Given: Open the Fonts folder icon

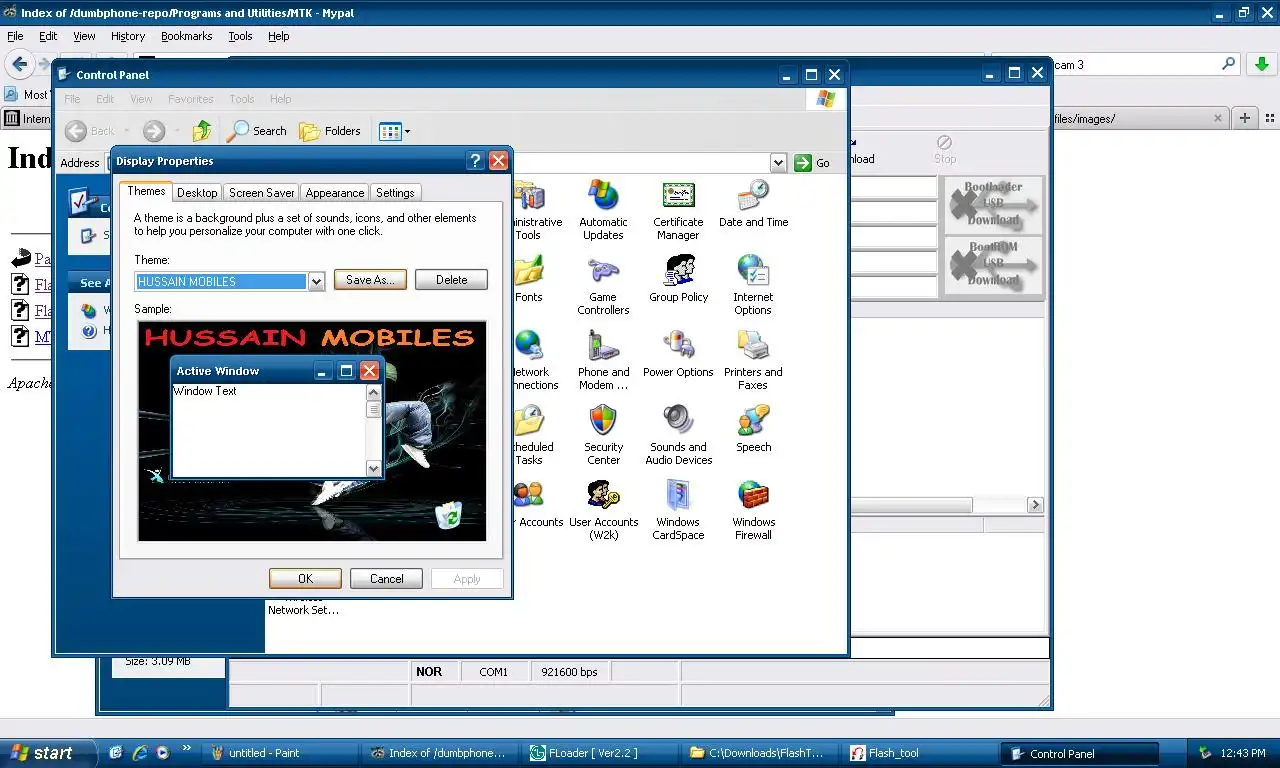Looking at the screenshot, I should click(x=528, y=279).
